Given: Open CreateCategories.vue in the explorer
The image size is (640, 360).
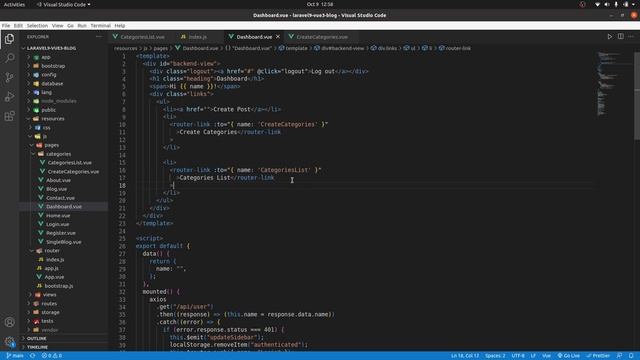Looking at the screenshot, I should point(73,171).
